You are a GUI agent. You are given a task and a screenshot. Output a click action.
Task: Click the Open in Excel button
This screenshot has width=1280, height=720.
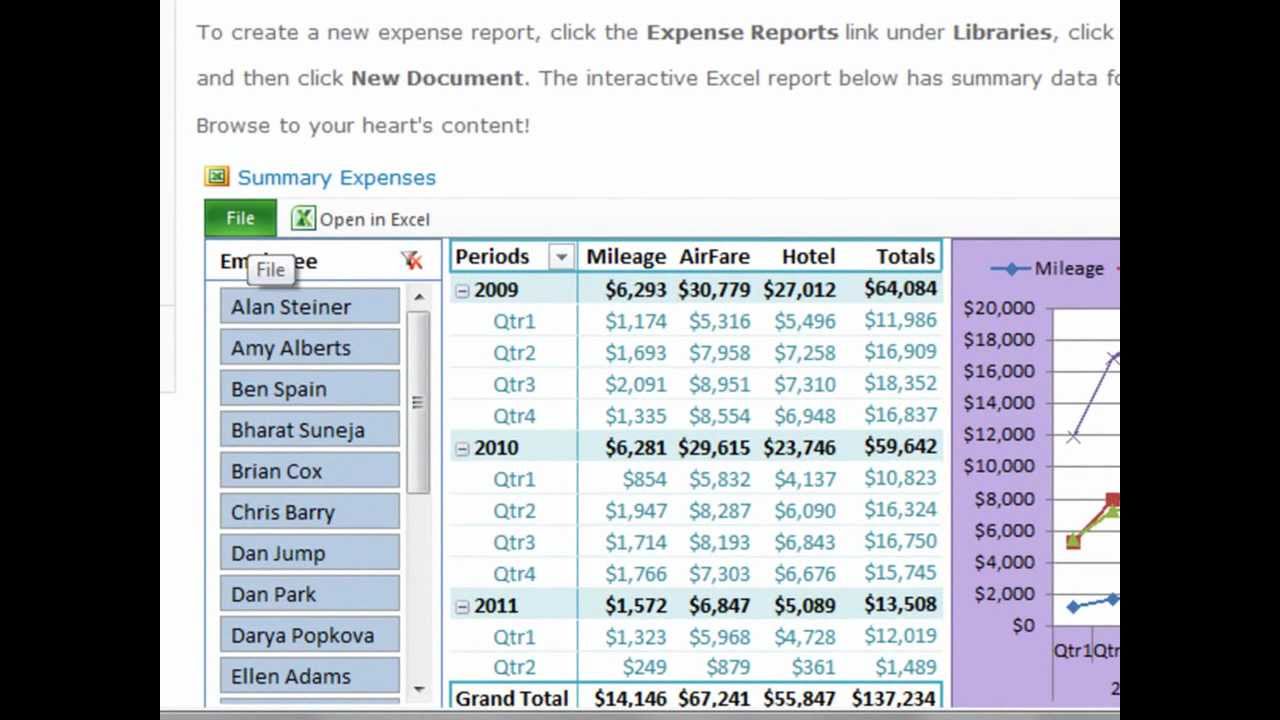[x=360, y=219]
